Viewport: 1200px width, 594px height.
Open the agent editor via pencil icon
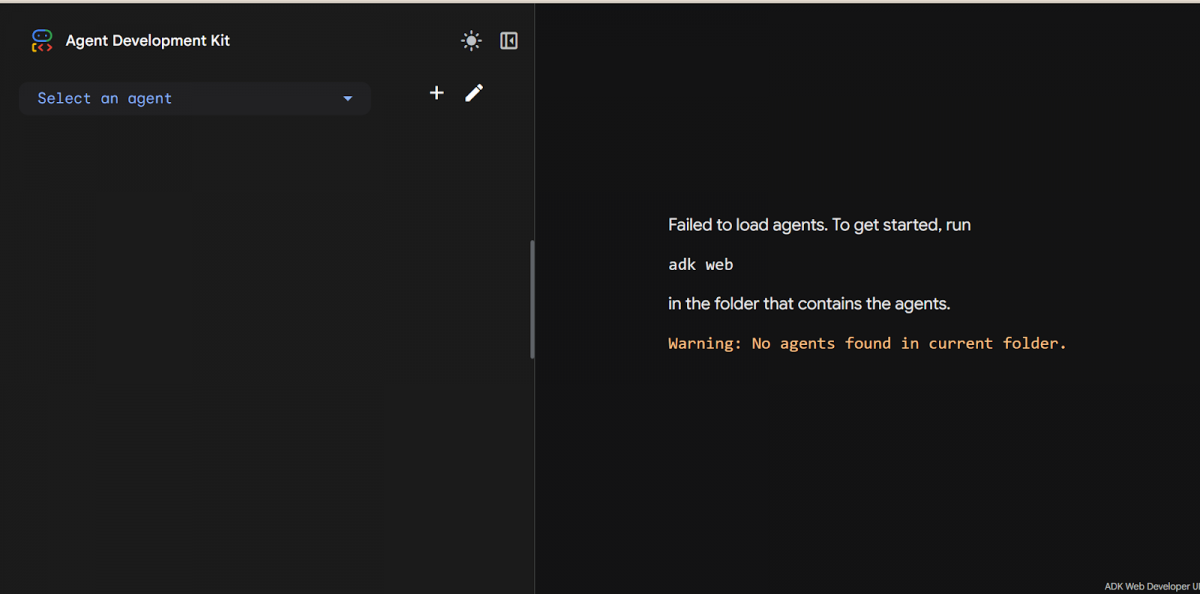coord(473,92)
